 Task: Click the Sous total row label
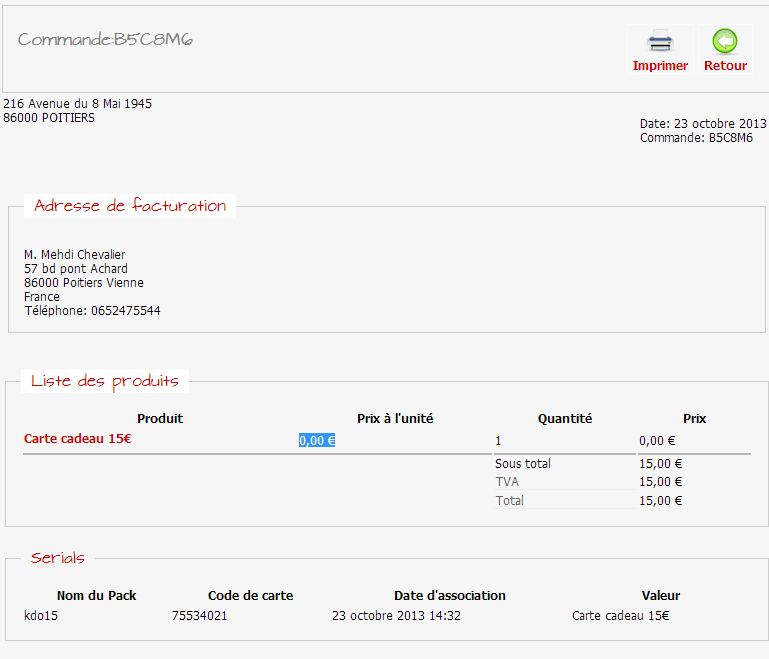coord(523,464)
